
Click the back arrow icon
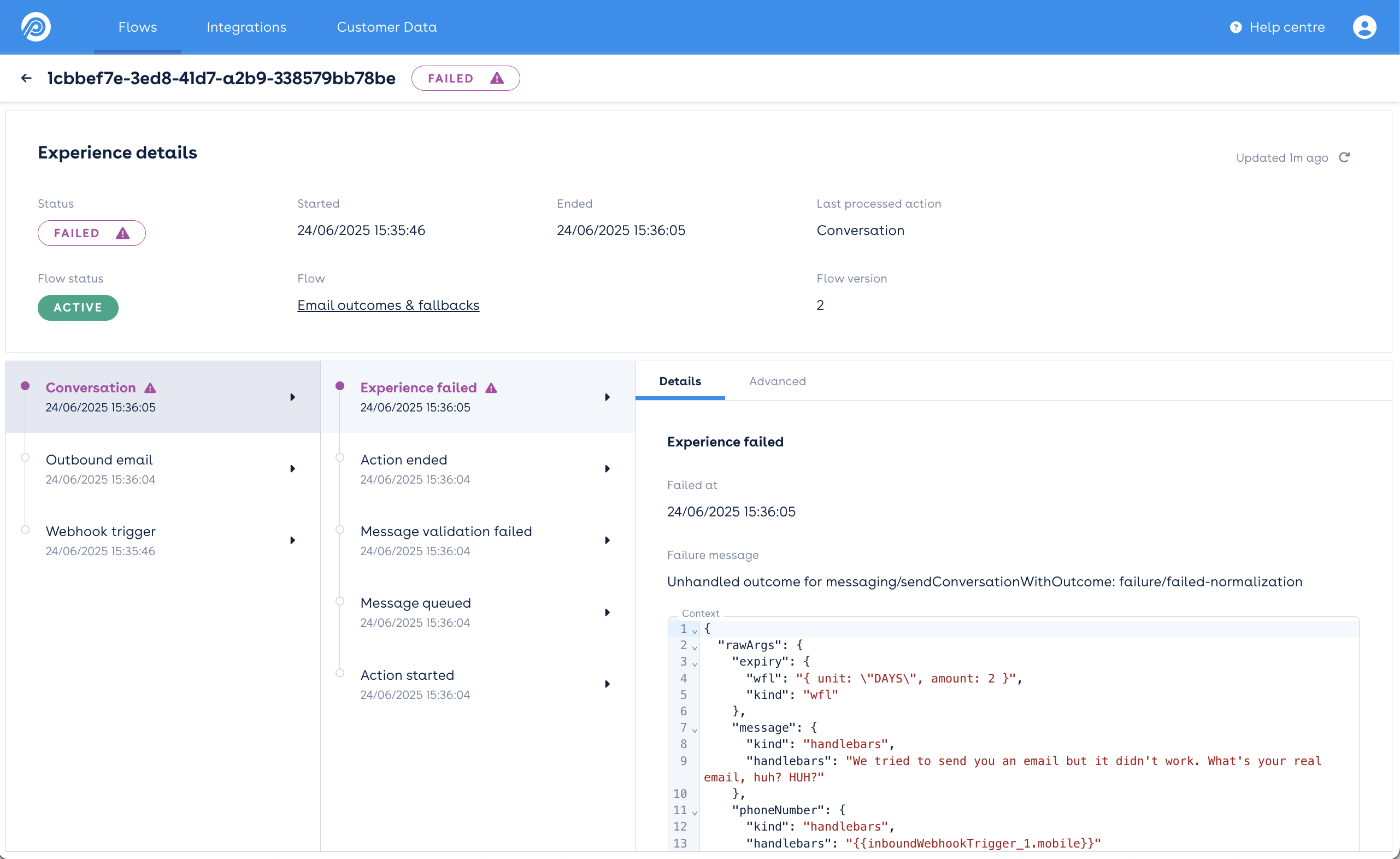coord(26,78)
